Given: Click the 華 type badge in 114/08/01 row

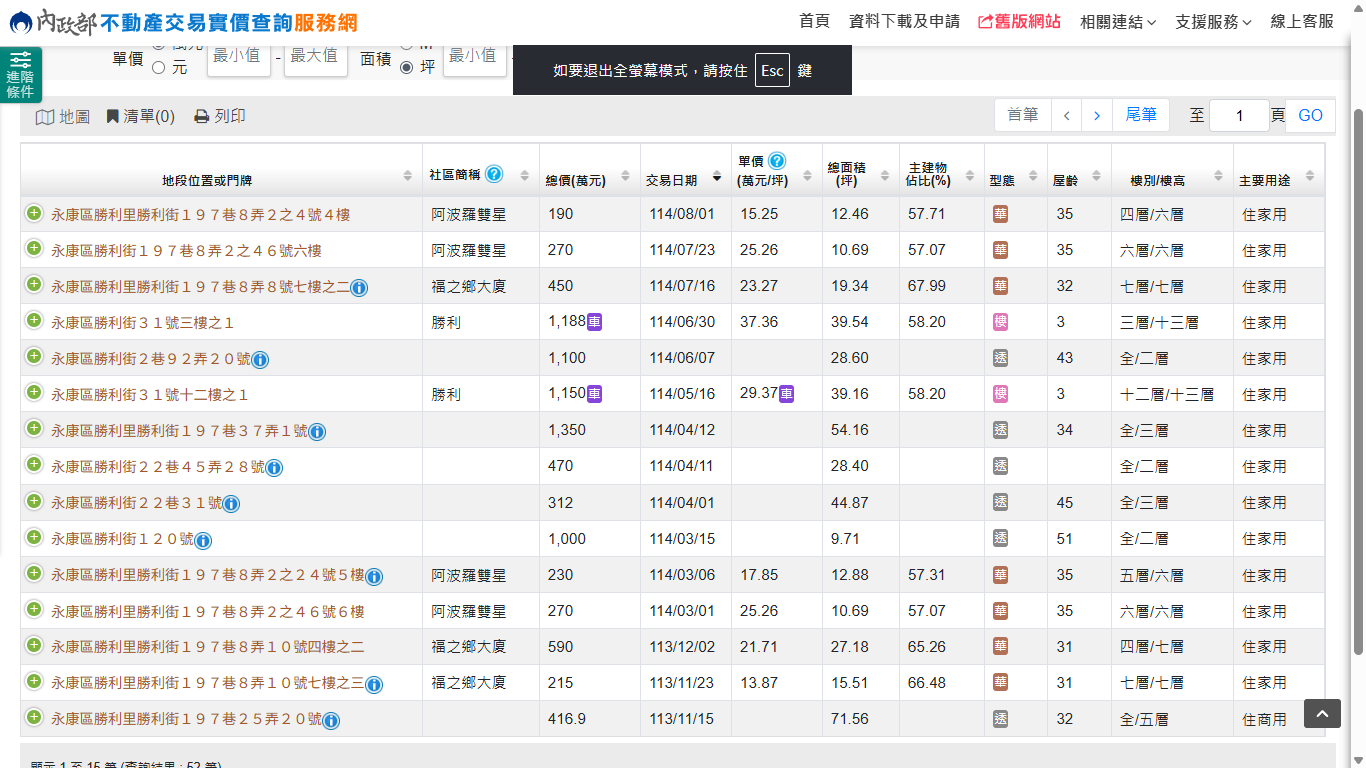Looking at the screenshot, I should (1000, 214).
